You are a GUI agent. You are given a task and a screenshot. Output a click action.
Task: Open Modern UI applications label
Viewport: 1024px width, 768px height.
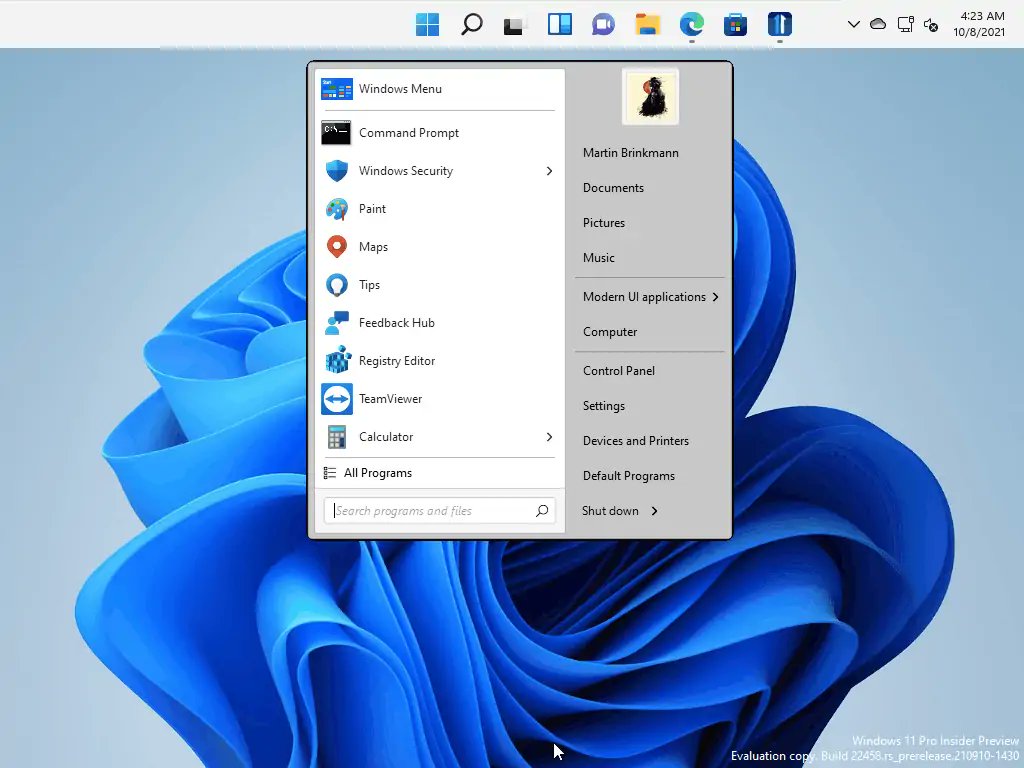(645, 297)
